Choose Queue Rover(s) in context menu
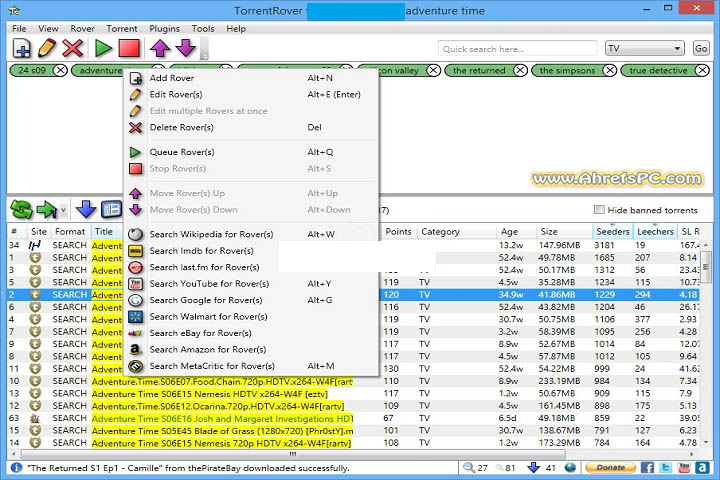This screenshot has height=480, width=720. 251,152
